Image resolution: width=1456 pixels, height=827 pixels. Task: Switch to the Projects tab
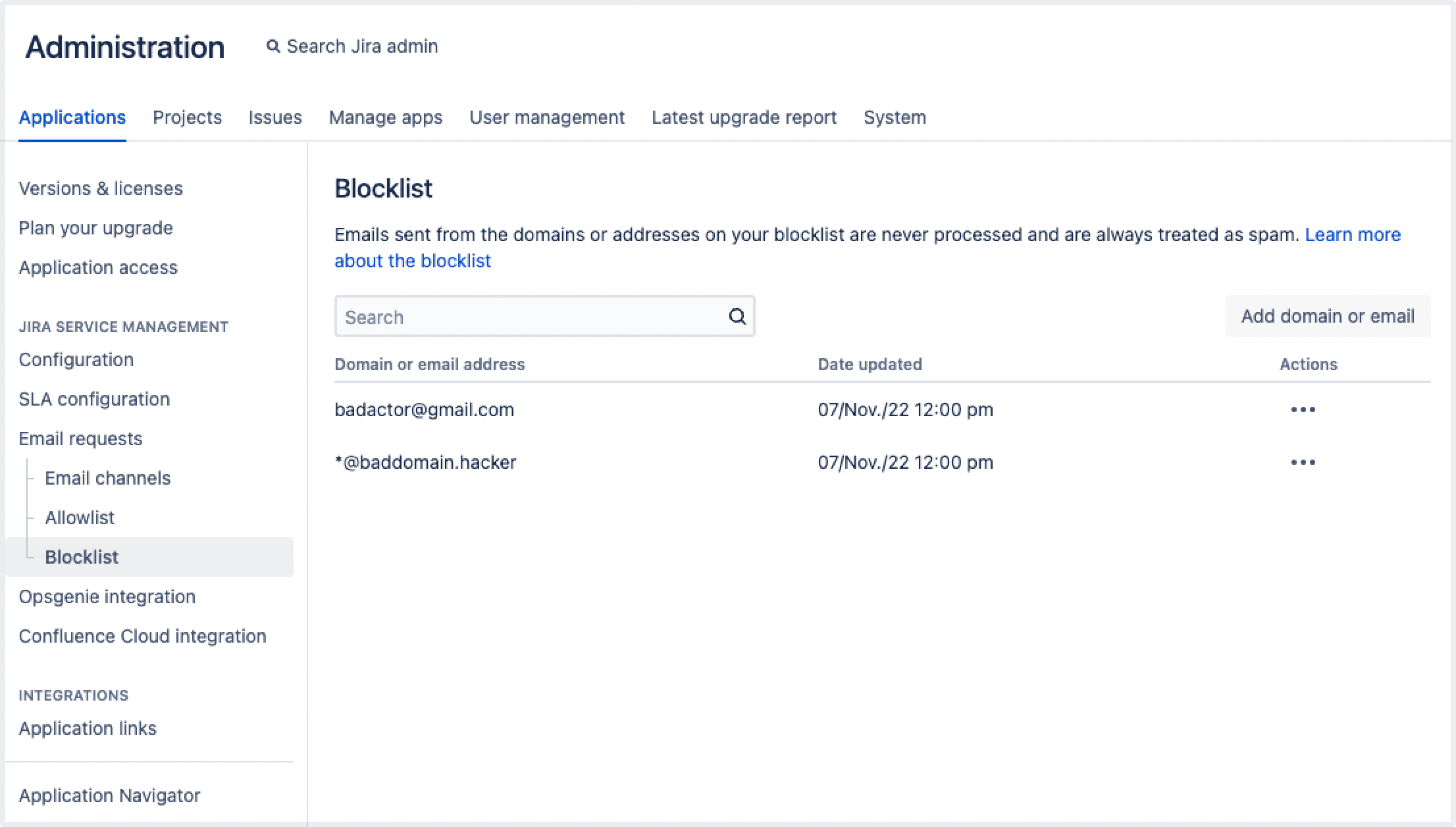pyautogui.click(x=187, y=117)
